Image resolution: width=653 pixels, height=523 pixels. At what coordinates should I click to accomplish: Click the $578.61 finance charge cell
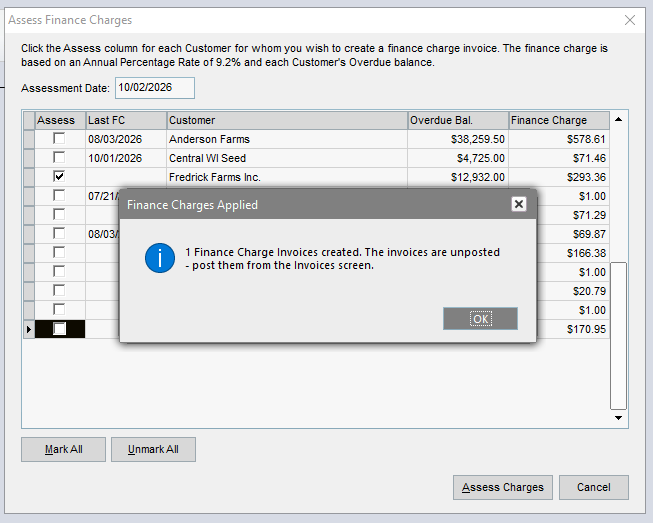559,139
